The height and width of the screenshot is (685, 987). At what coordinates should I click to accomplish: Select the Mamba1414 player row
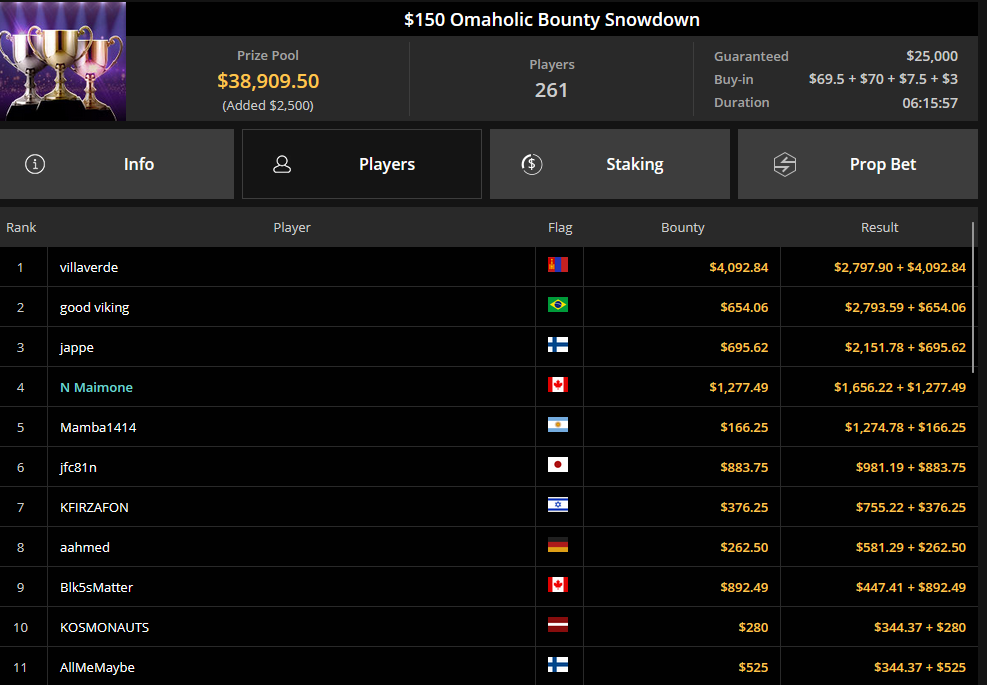point(488,427)
